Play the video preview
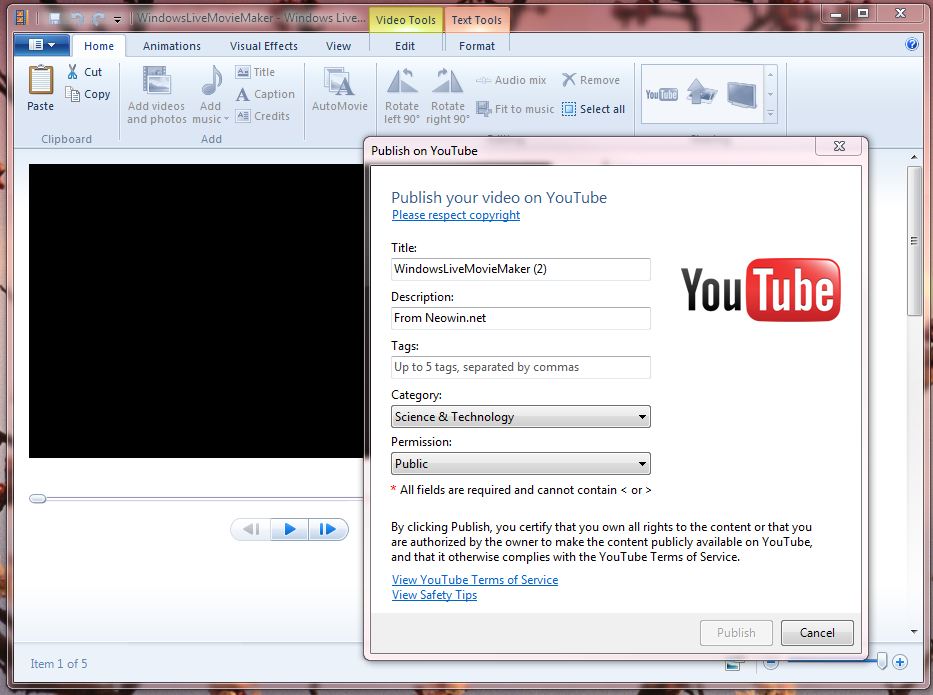The image size is (933, 695). 290,529
